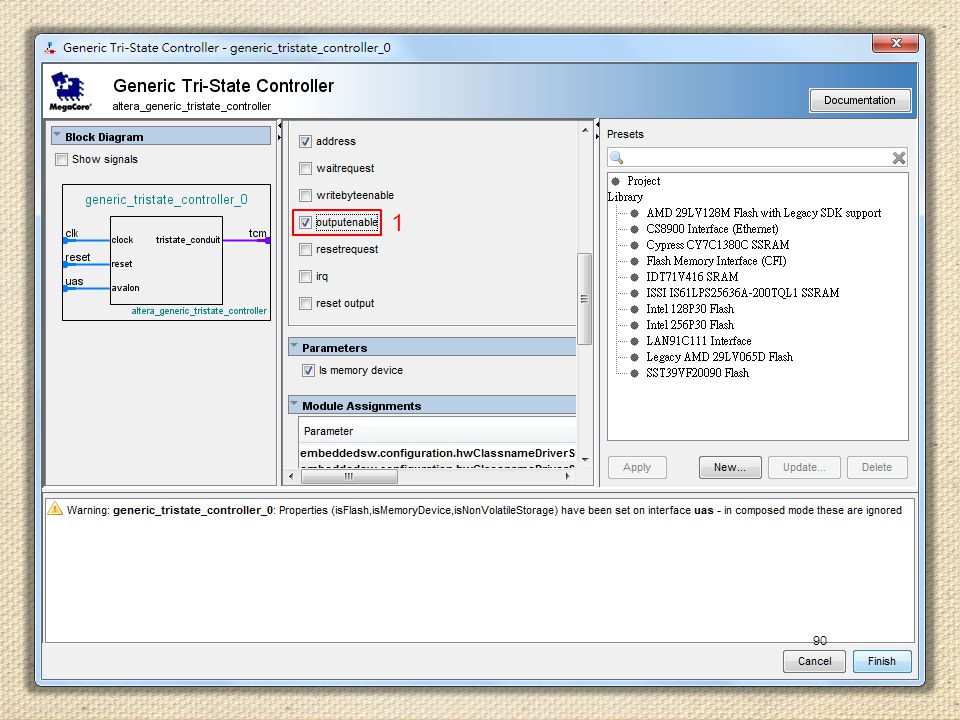Click the altera_generic_tristate_controller diagram label
Viewport: 960px width, 720px height.
click(199, 311)
